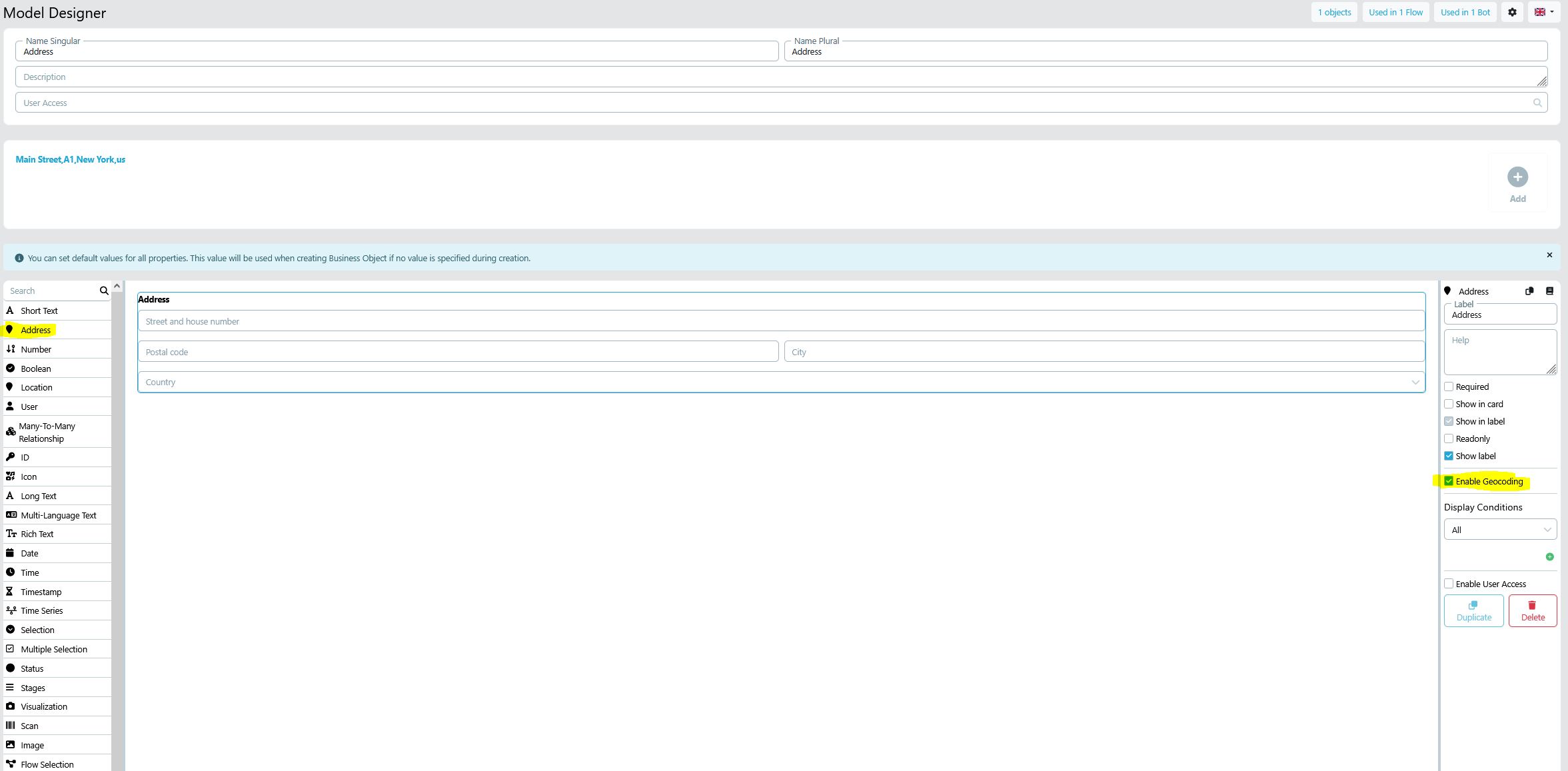
Task: Enable the Required checkbox
Action: 1449,386
